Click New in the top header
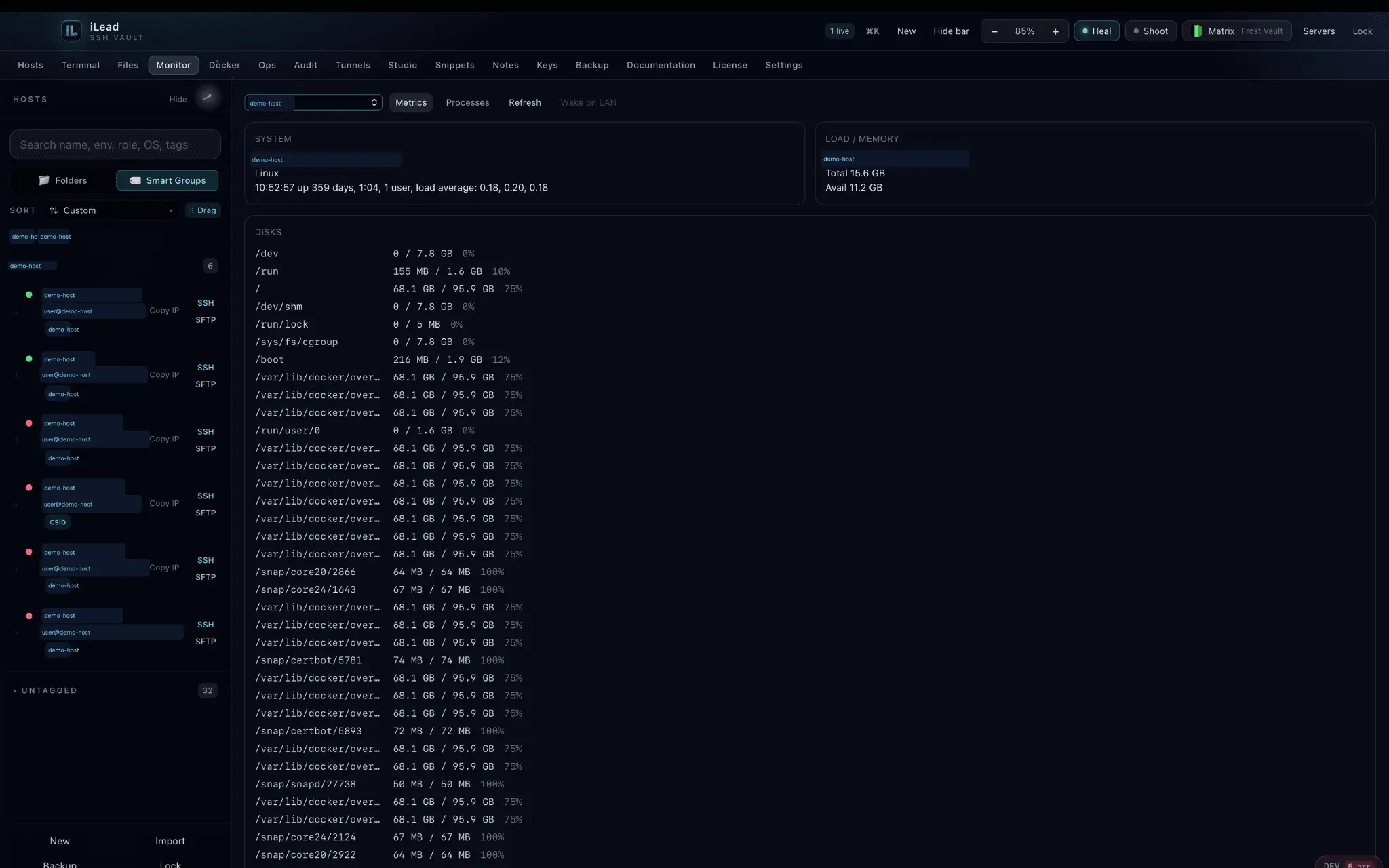This screenshot has width=1389, height=868. point(906,31)
